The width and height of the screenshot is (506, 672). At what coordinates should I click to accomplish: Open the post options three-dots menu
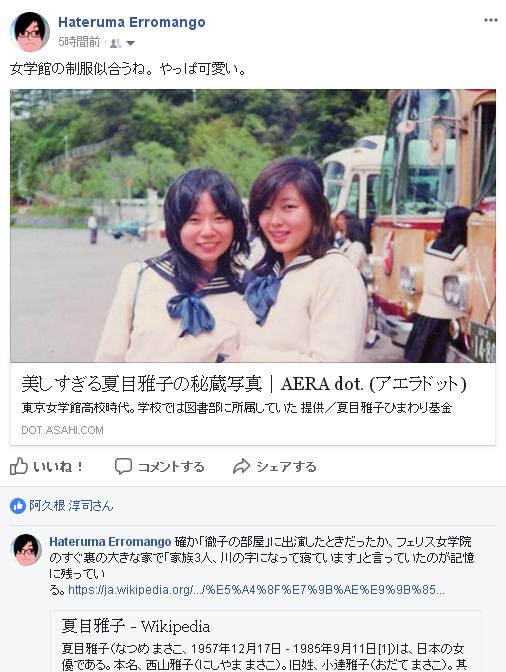pos(491,20)
